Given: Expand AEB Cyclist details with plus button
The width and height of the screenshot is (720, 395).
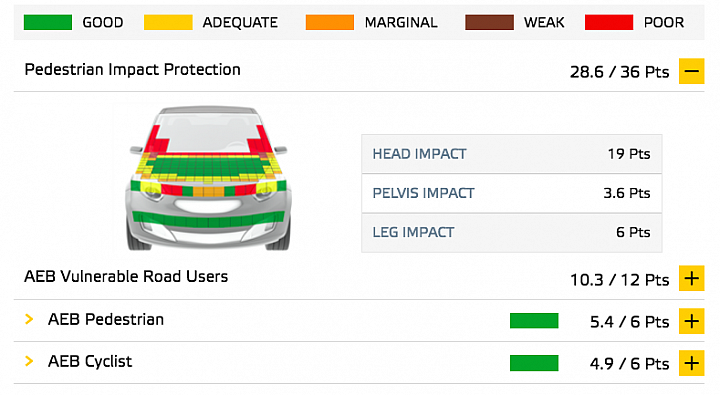Looking at the screenshot, I should (x=692, y=363).
